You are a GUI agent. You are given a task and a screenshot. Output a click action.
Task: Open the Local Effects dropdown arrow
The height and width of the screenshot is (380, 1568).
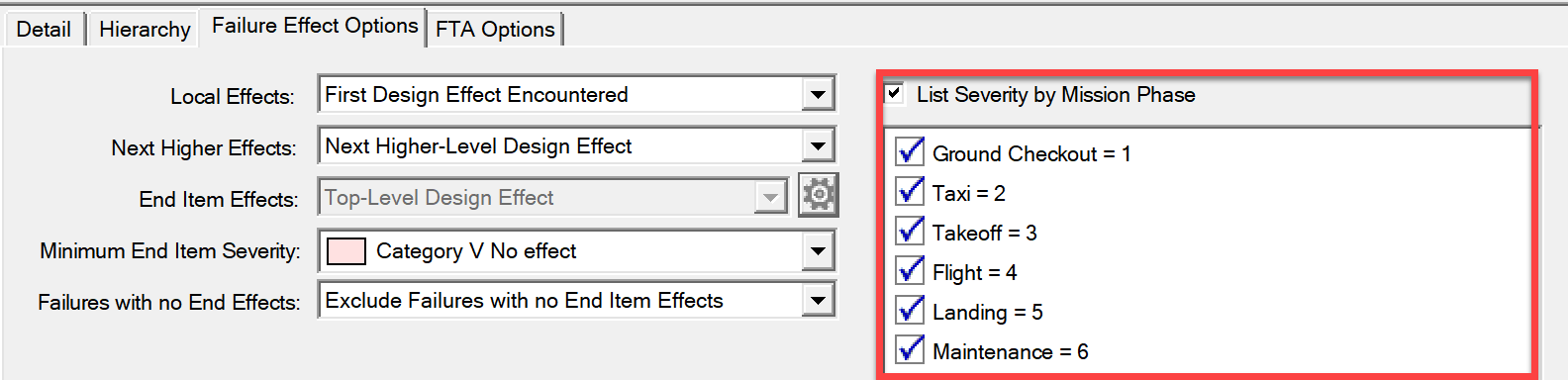(x=818, y=94)
